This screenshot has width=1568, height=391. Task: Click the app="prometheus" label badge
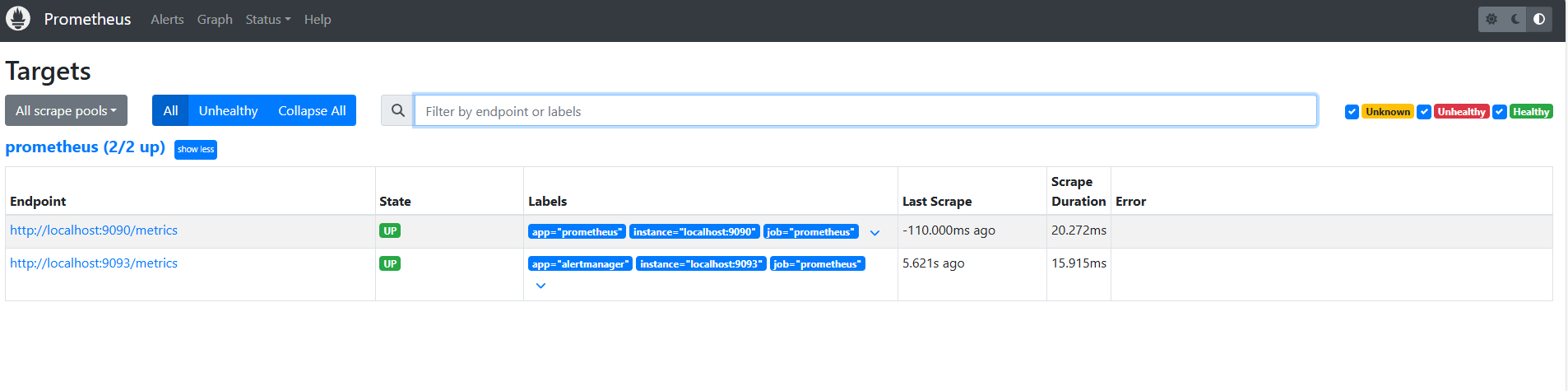click(577, 231)
